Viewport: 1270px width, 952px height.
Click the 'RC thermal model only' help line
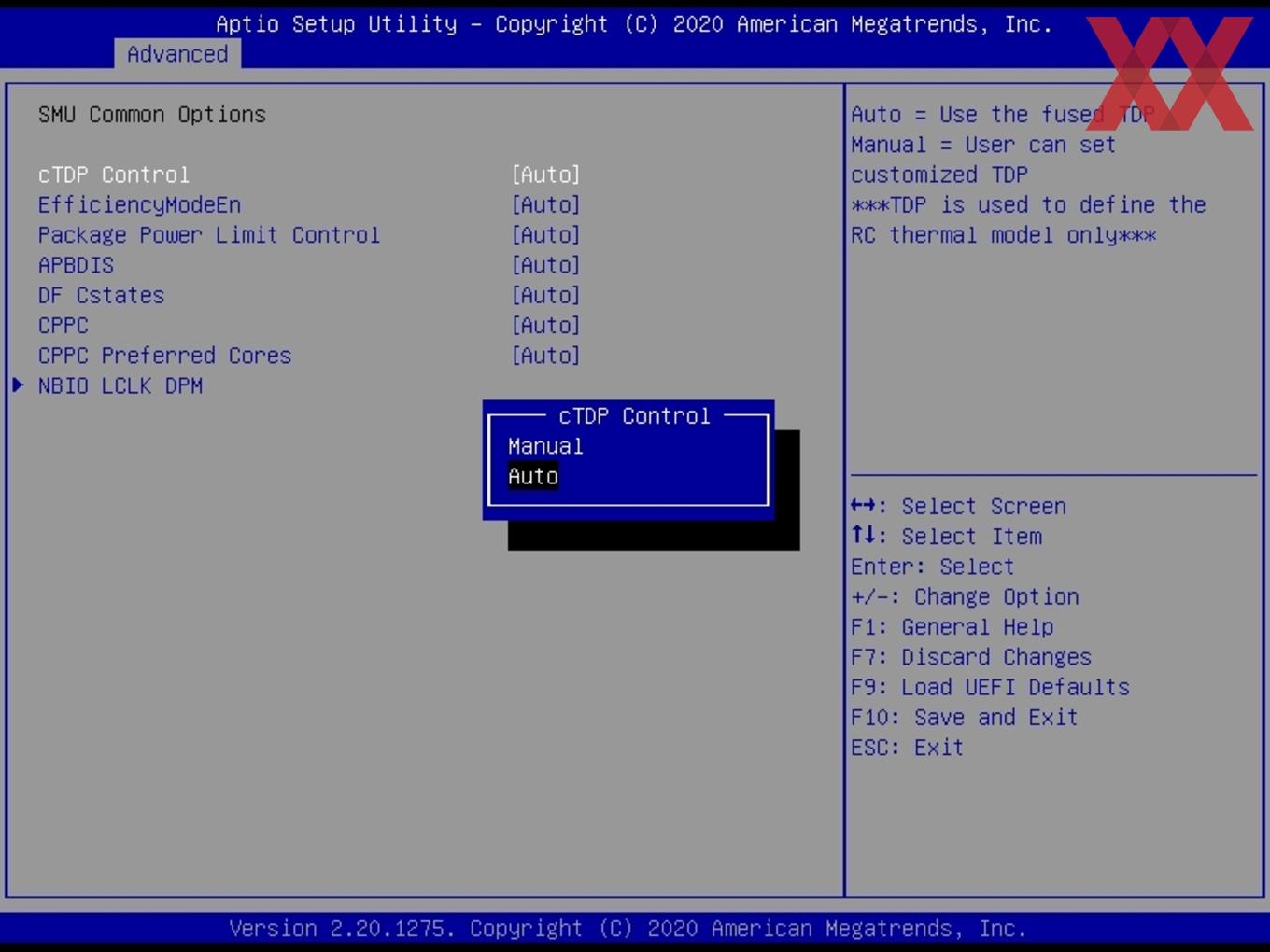tap(1003, 235)
